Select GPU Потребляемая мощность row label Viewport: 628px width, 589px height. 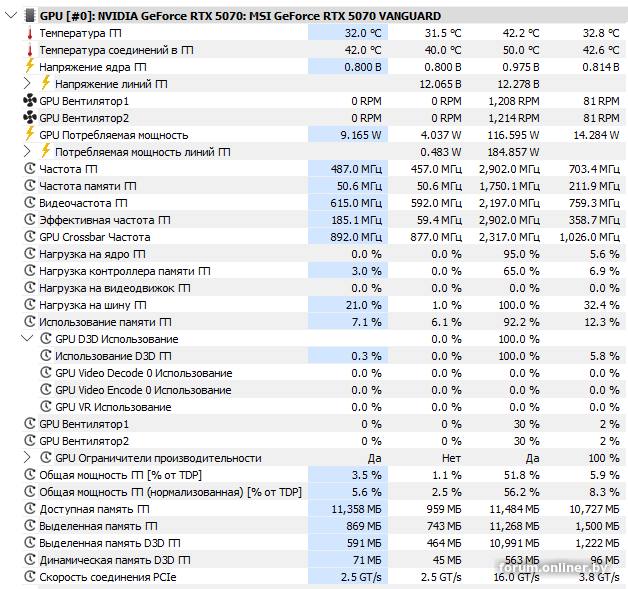pos(113,135)
